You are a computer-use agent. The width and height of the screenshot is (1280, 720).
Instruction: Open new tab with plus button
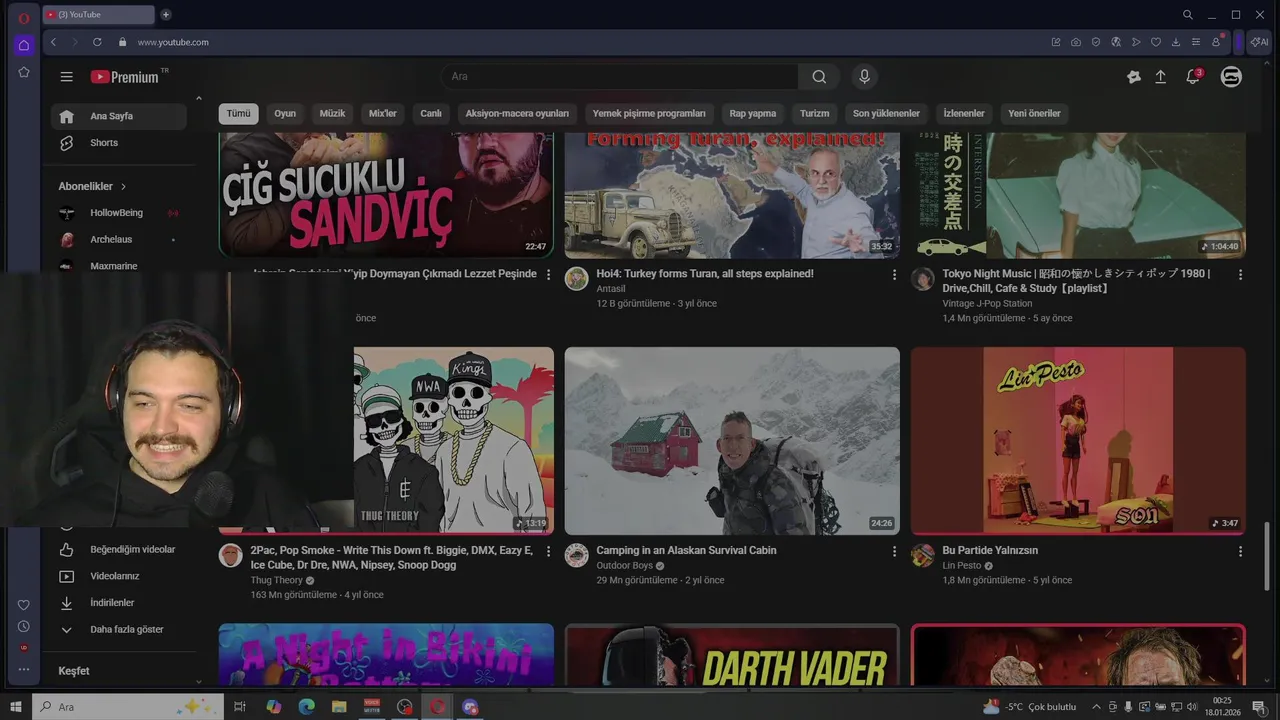point(166,15)
